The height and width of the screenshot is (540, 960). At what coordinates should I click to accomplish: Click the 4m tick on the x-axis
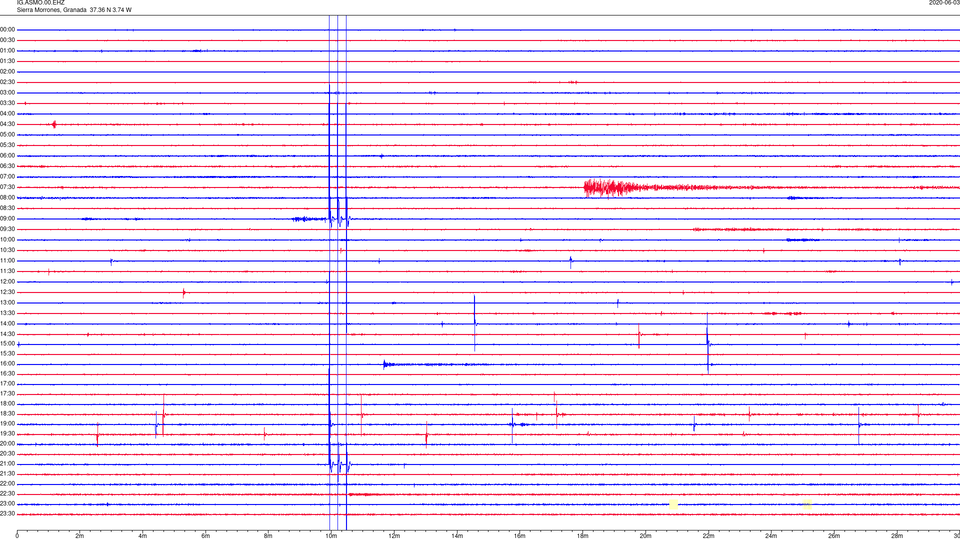tap(143, 536)
